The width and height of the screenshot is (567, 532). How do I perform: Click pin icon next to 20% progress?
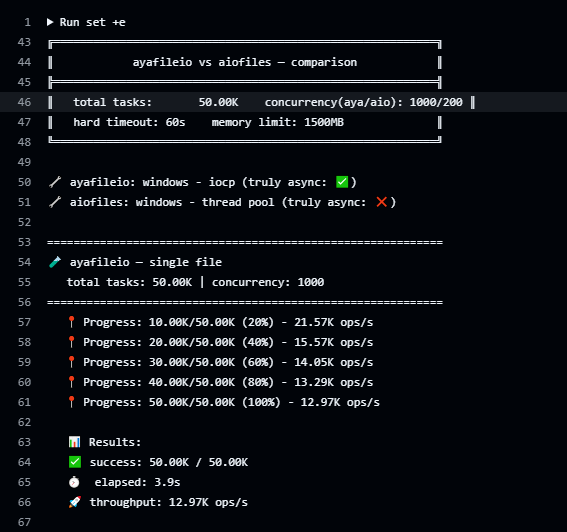(x=72, y=322)
